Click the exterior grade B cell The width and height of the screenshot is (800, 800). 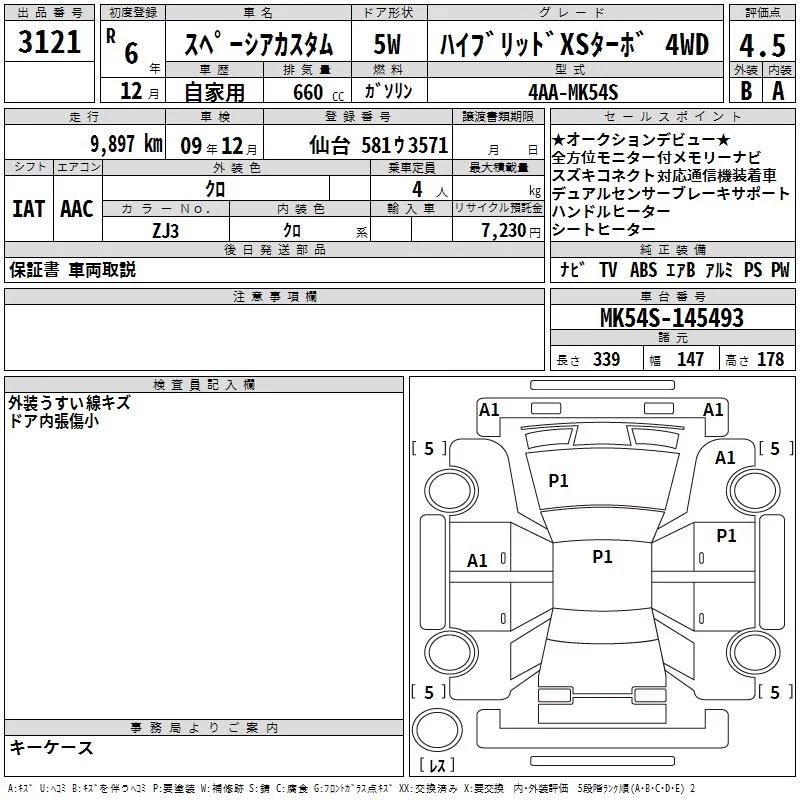(x=745, y=90)
